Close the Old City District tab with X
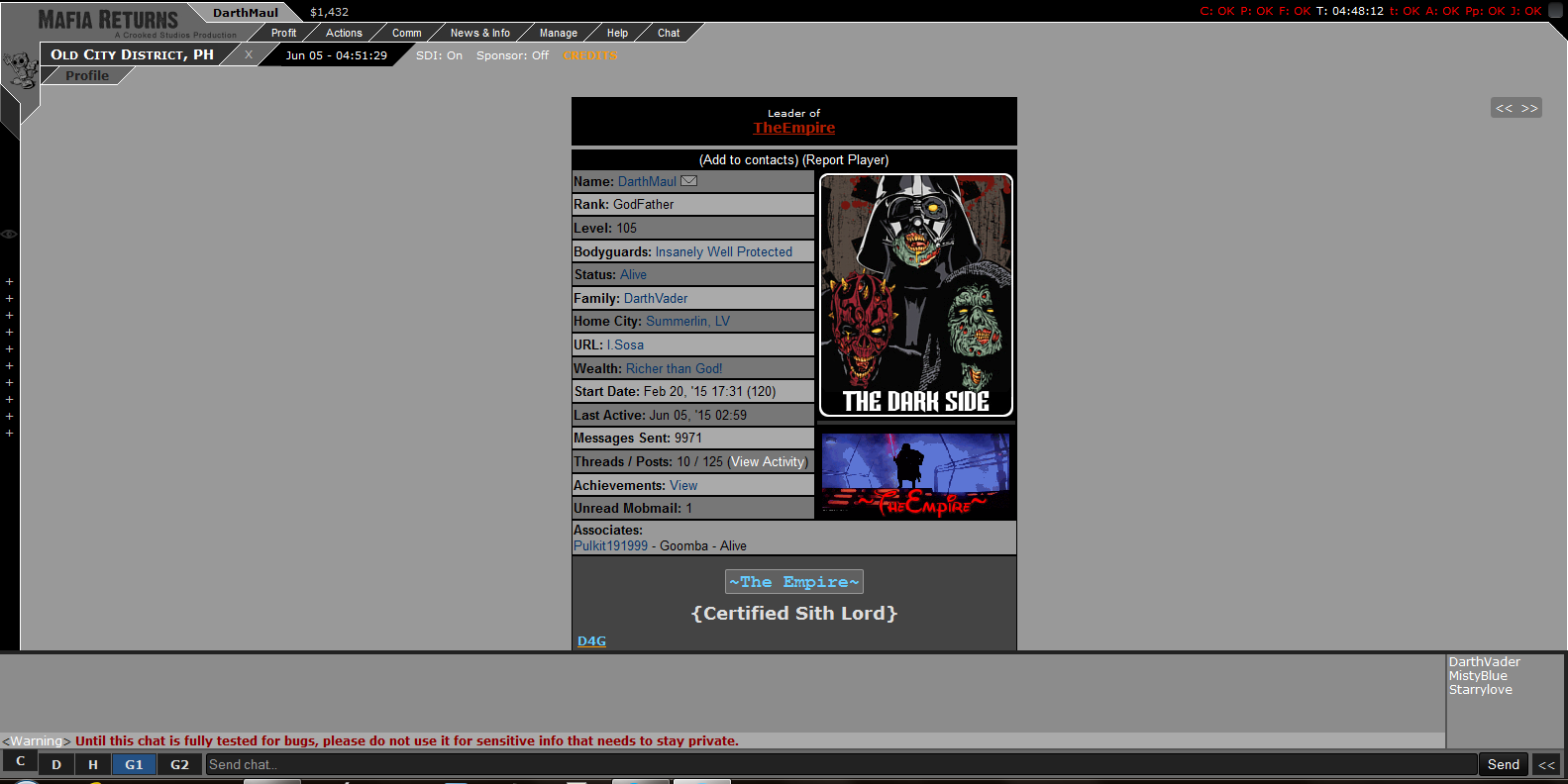 pyautogui.click(x=249, y=54)
